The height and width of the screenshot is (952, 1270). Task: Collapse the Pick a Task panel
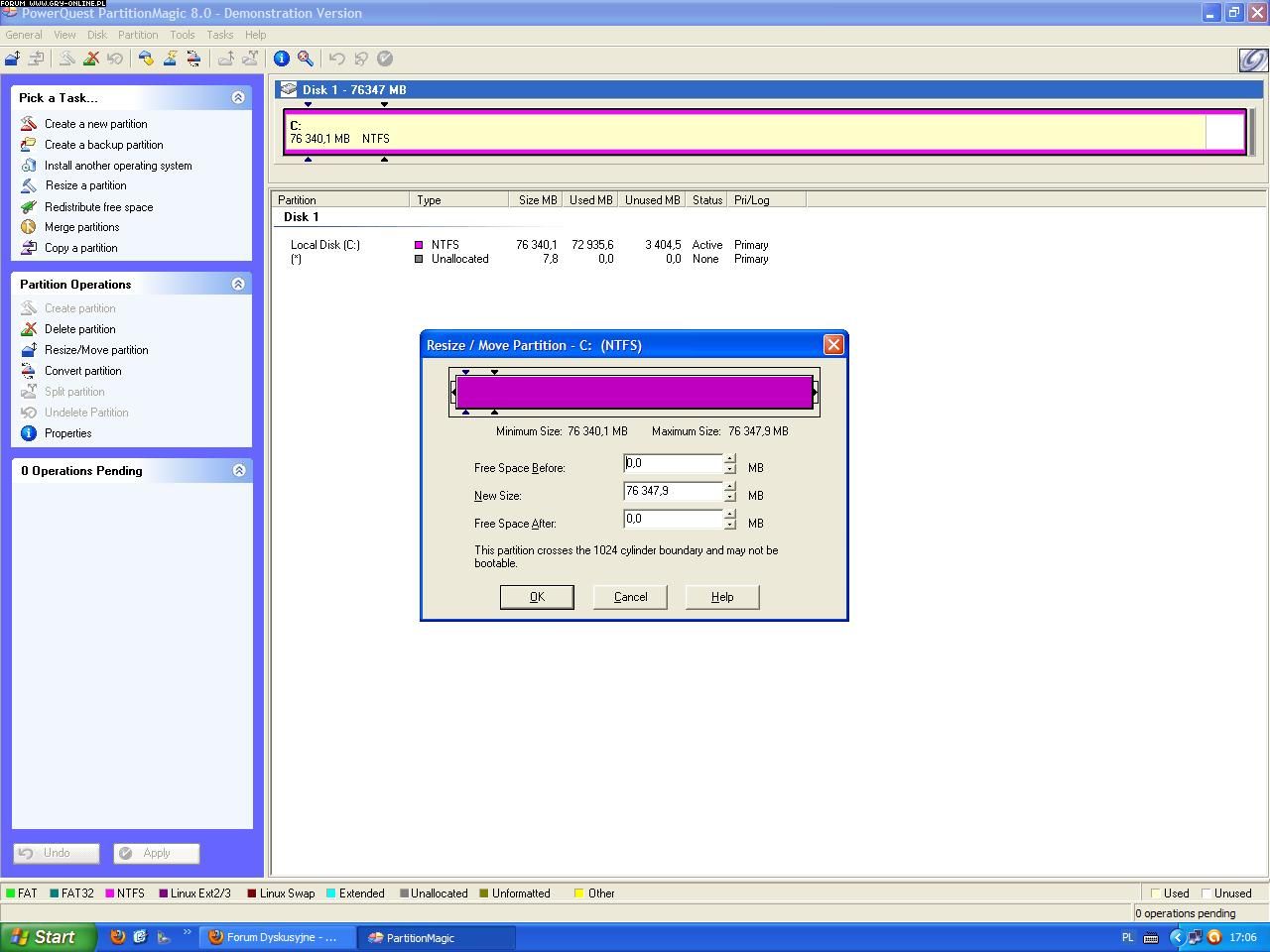[x=238, y=97]
